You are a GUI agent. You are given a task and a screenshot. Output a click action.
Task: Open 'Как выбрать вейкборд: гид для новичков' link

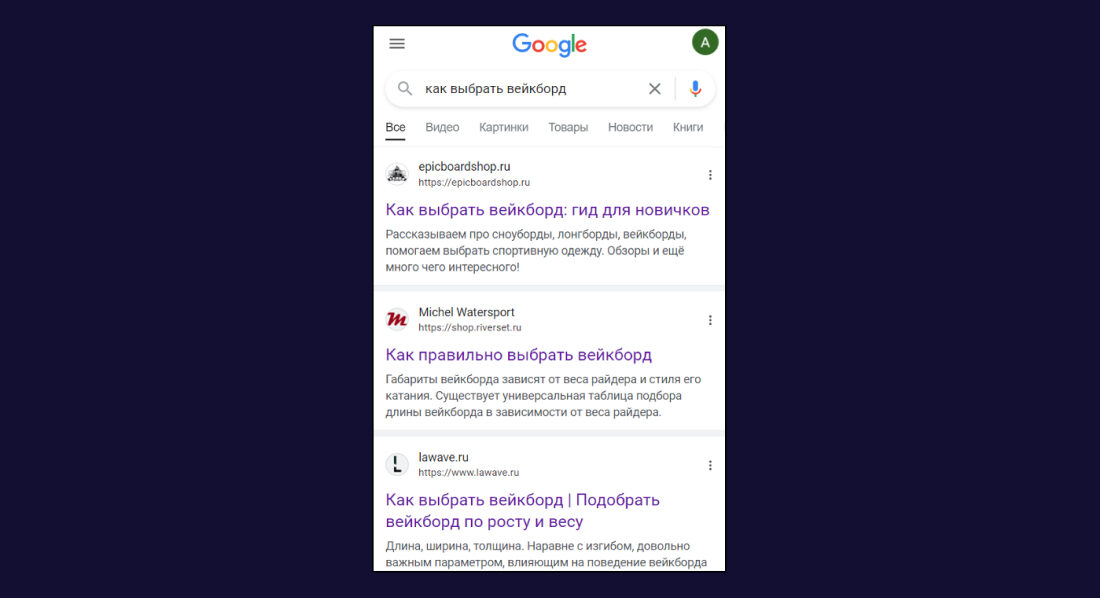coord(547,210)
